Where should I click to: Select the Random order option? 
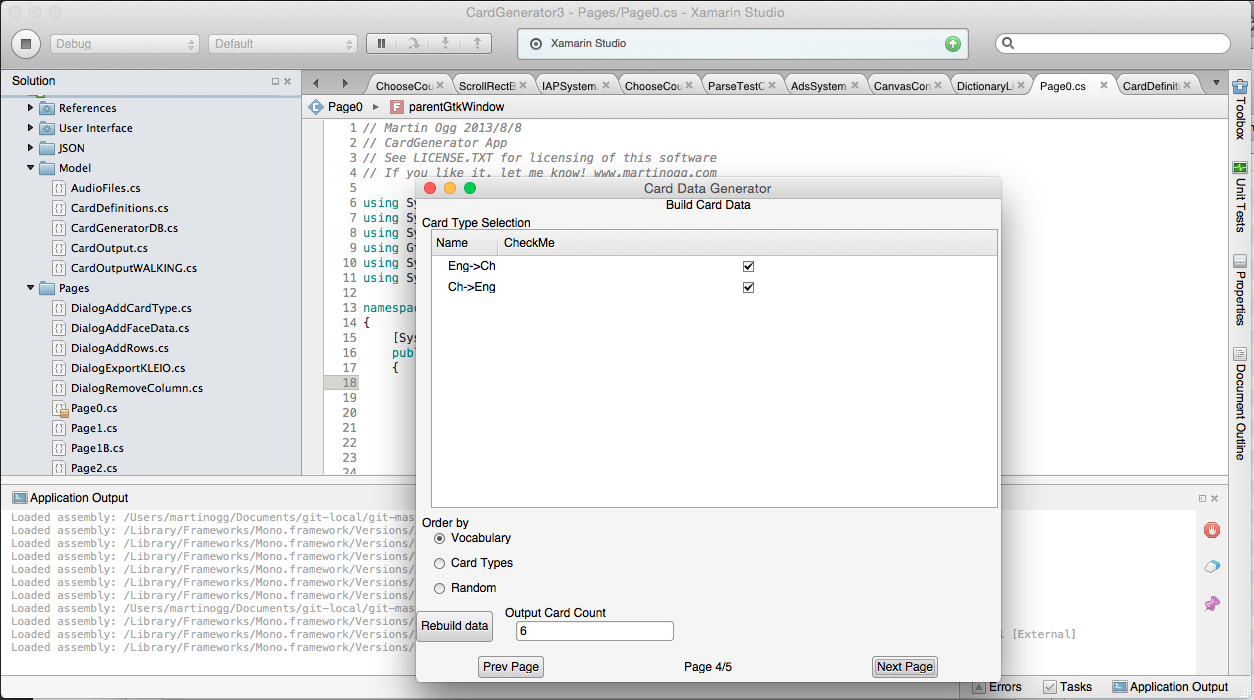point(440,588)
